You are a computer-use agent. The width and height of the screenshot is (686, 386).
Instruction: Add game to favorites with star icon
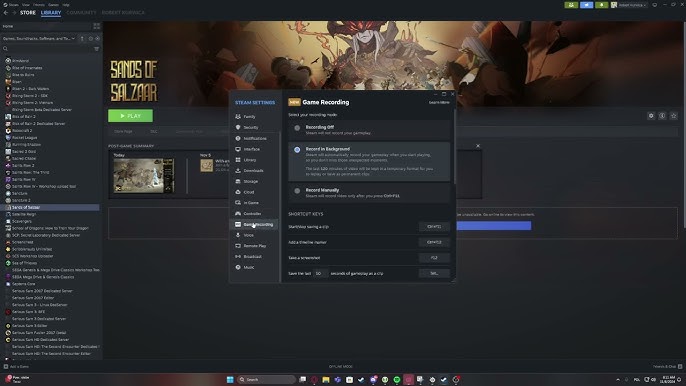674,116
